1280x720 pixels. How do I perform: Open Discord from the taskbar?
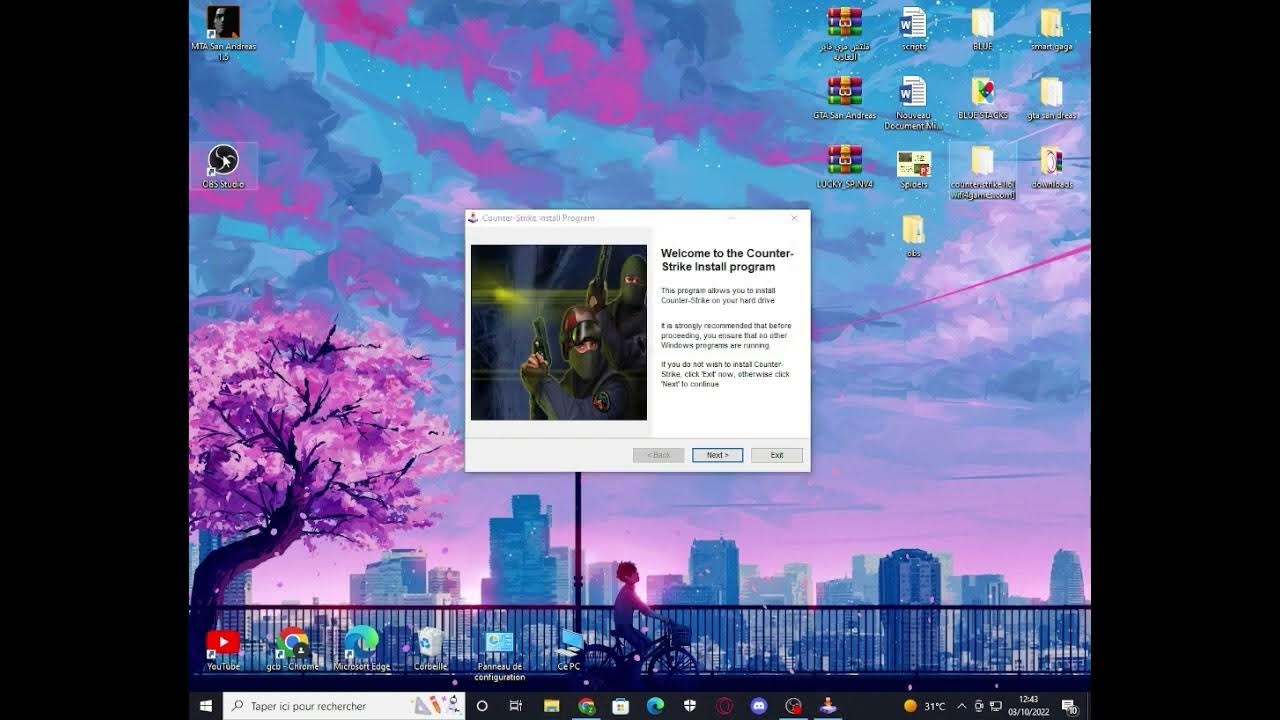click(x=759, y=706)
